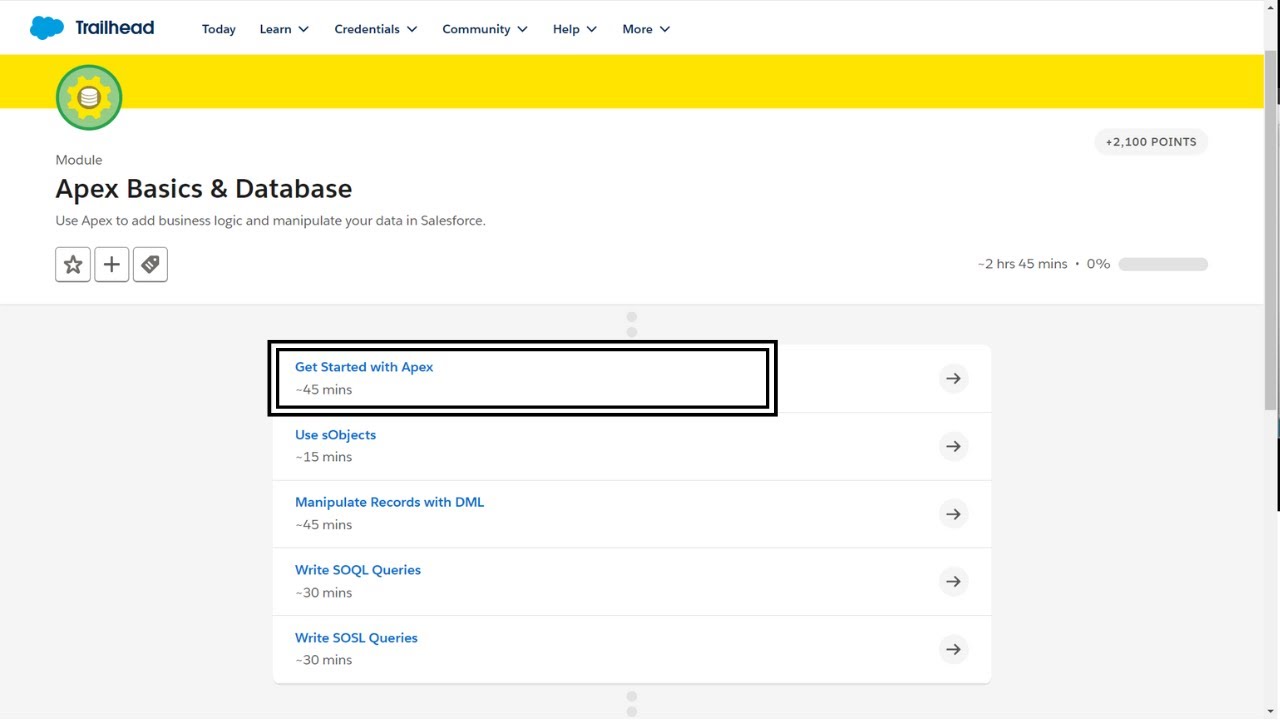This screenshot has width=1280, height=720.
Task: Open the Get Started with Apex unit
Action: point(364,367)
